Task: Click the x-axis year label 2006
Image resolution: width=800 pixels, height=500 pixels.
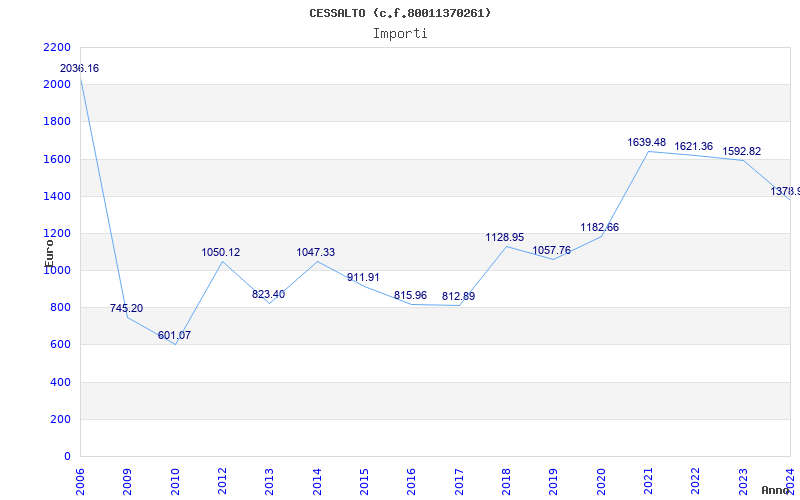Action: (x=80, y=482)
